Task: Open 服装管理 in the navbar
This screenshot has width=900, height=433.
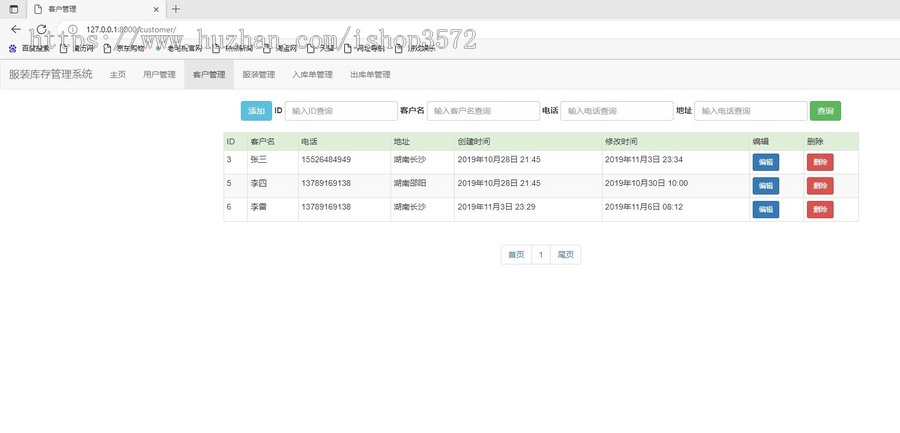Action: (x=258, y=75)
